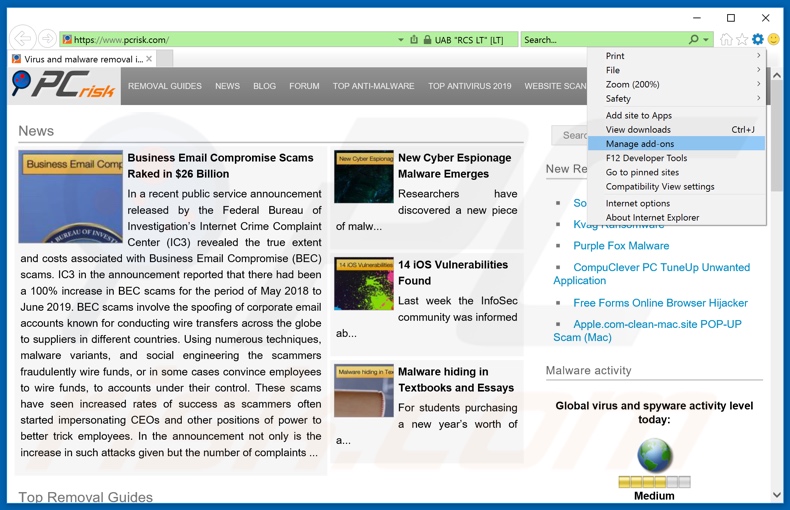
Task: Expand the Zoom (200%) submenu
Action: coord(677,84)
